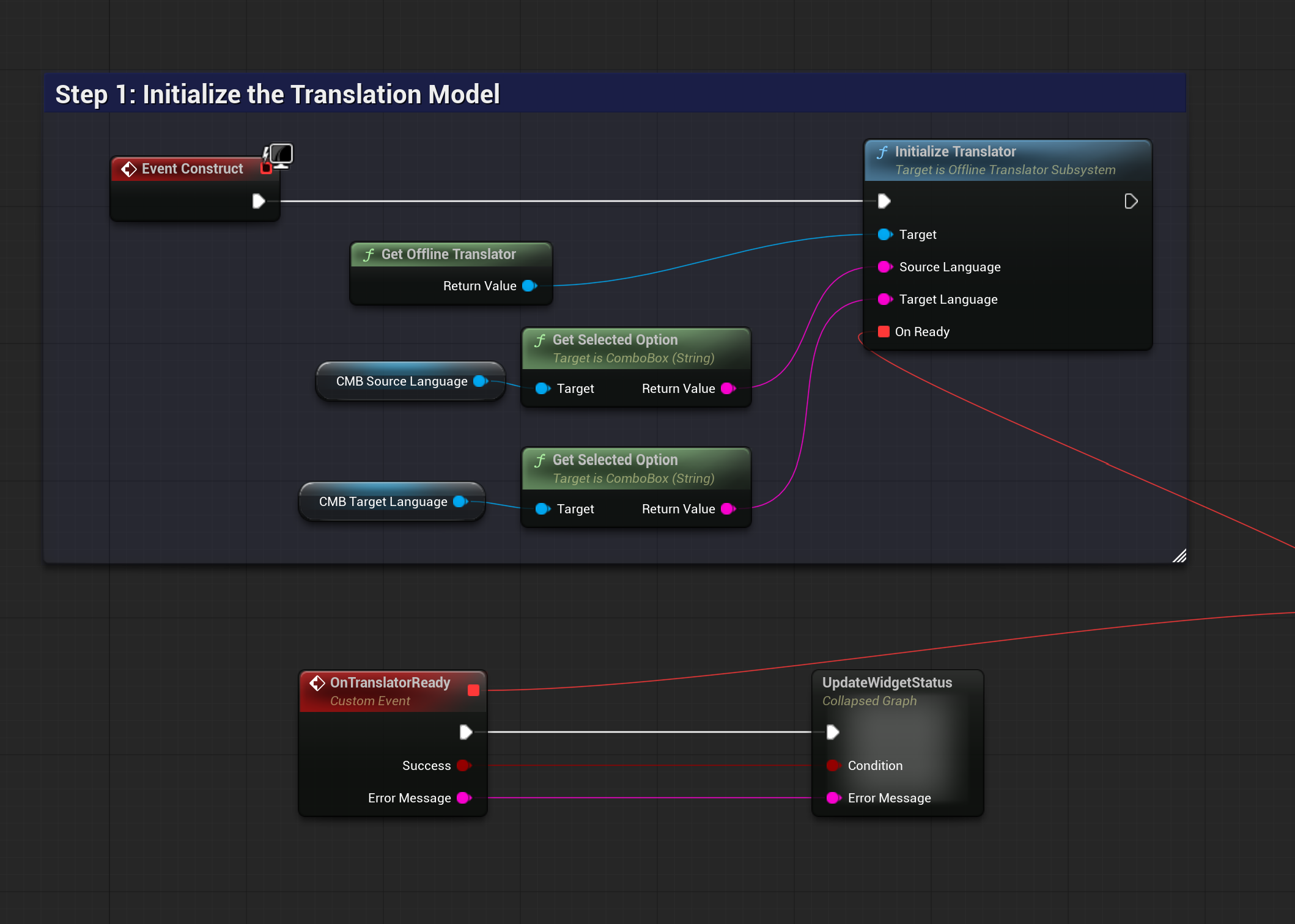1295x924 pixels.
Task: Click the 'Custom Event' subtitle text
Action: [370, 701]
